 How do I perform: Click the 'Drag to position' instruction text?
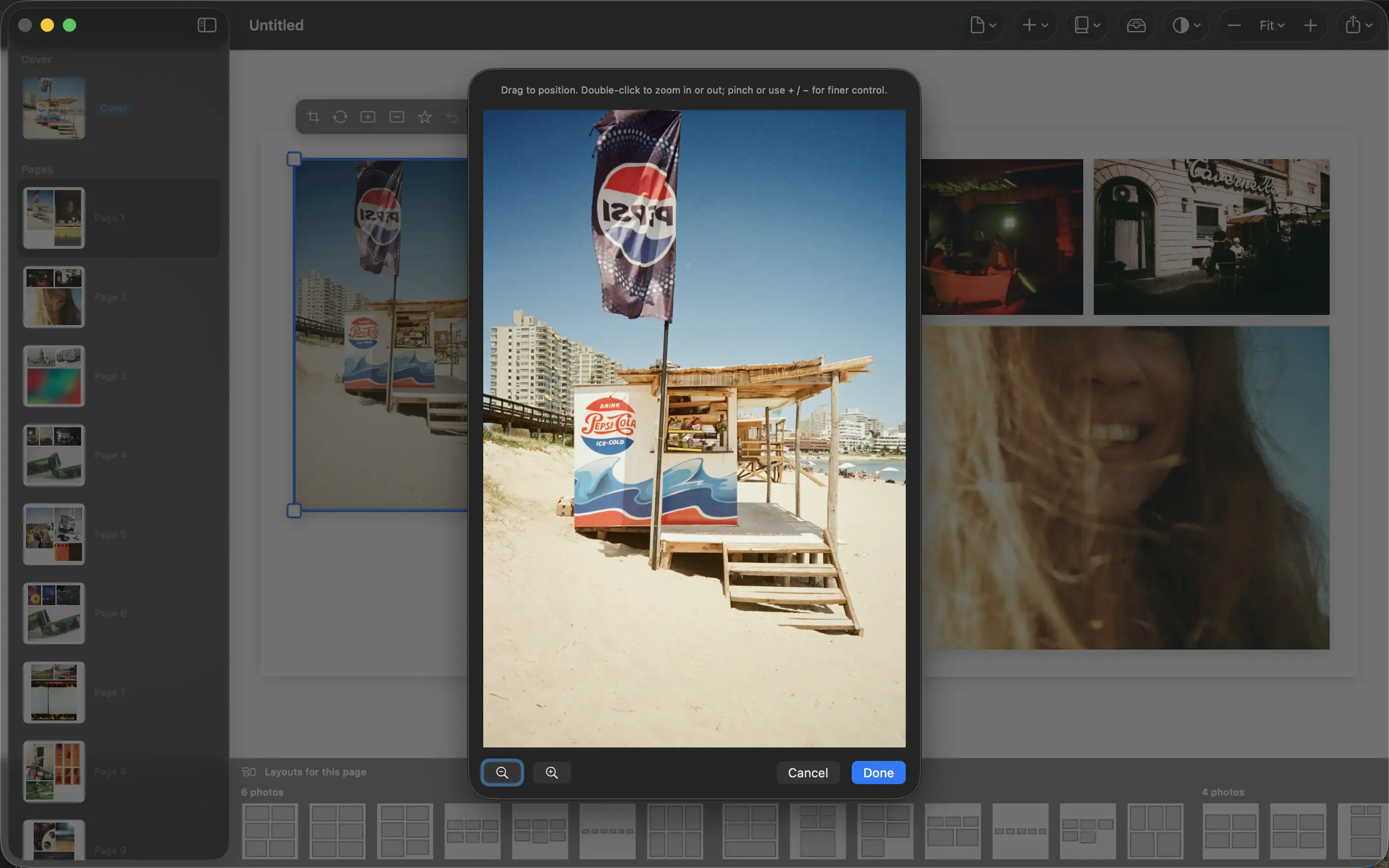point(694,90)
